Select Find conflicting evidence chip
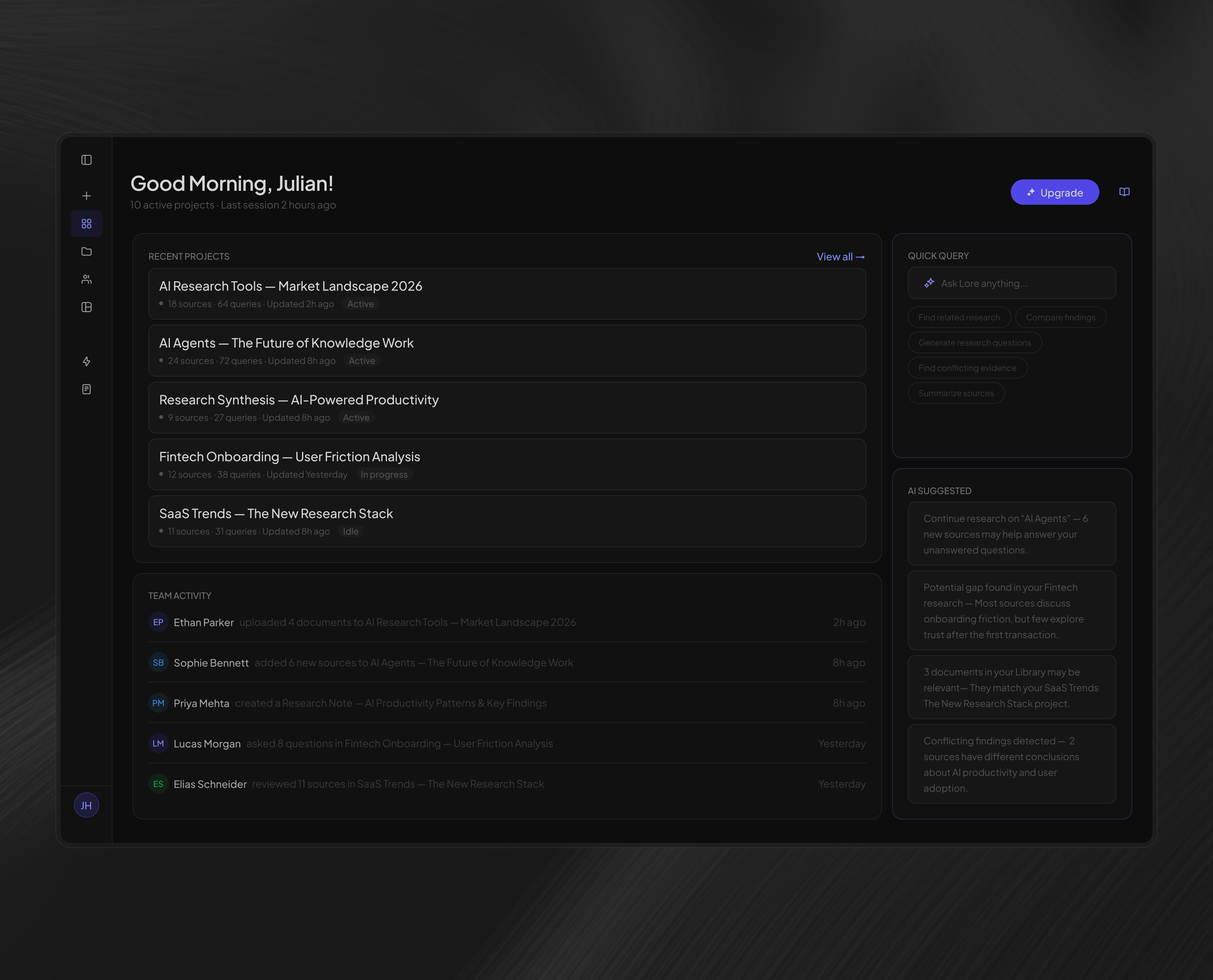1213x980 pixels. click(x=968, y=368)
